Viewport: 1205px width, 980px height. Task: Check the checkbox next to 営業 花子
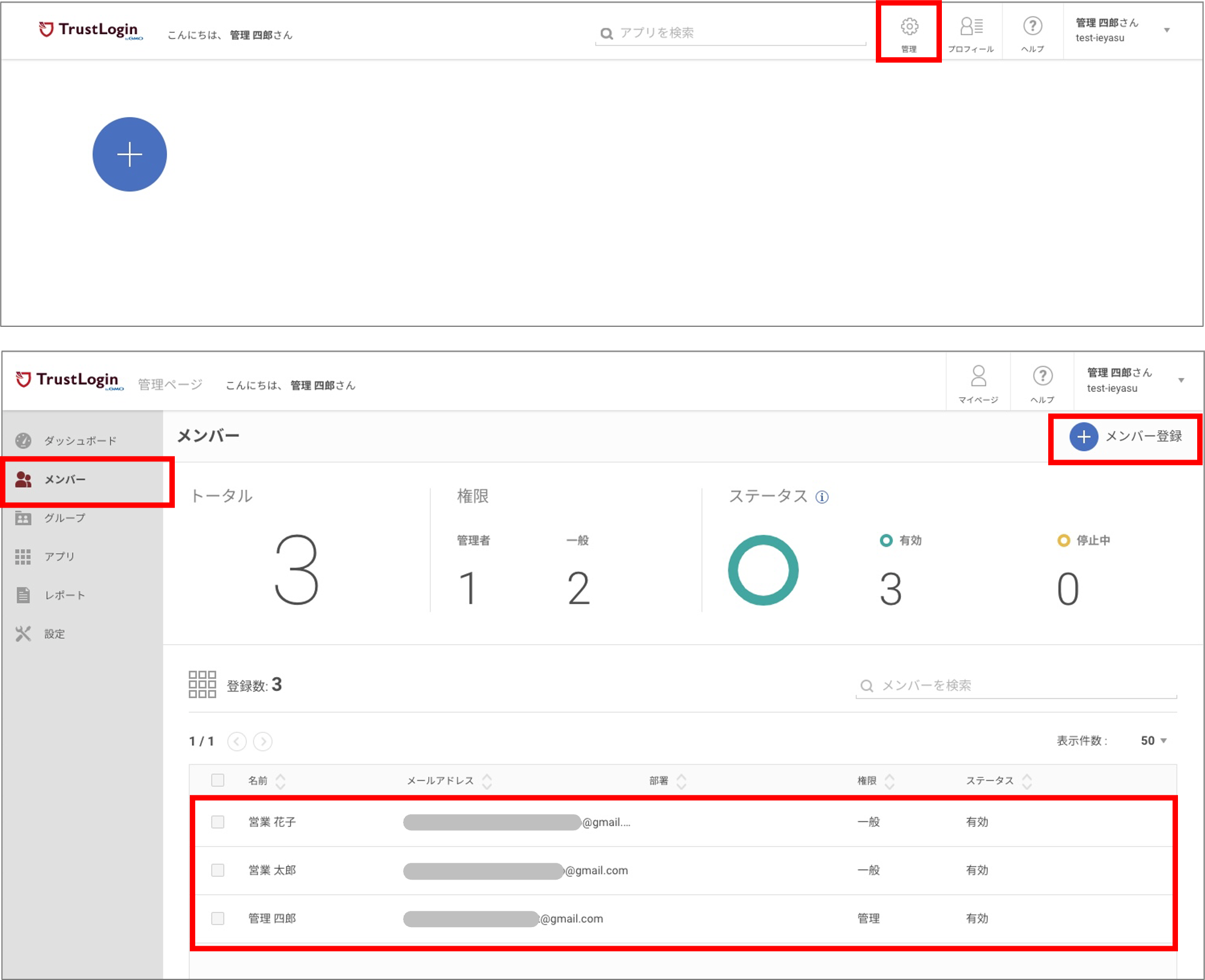point(217,822)
